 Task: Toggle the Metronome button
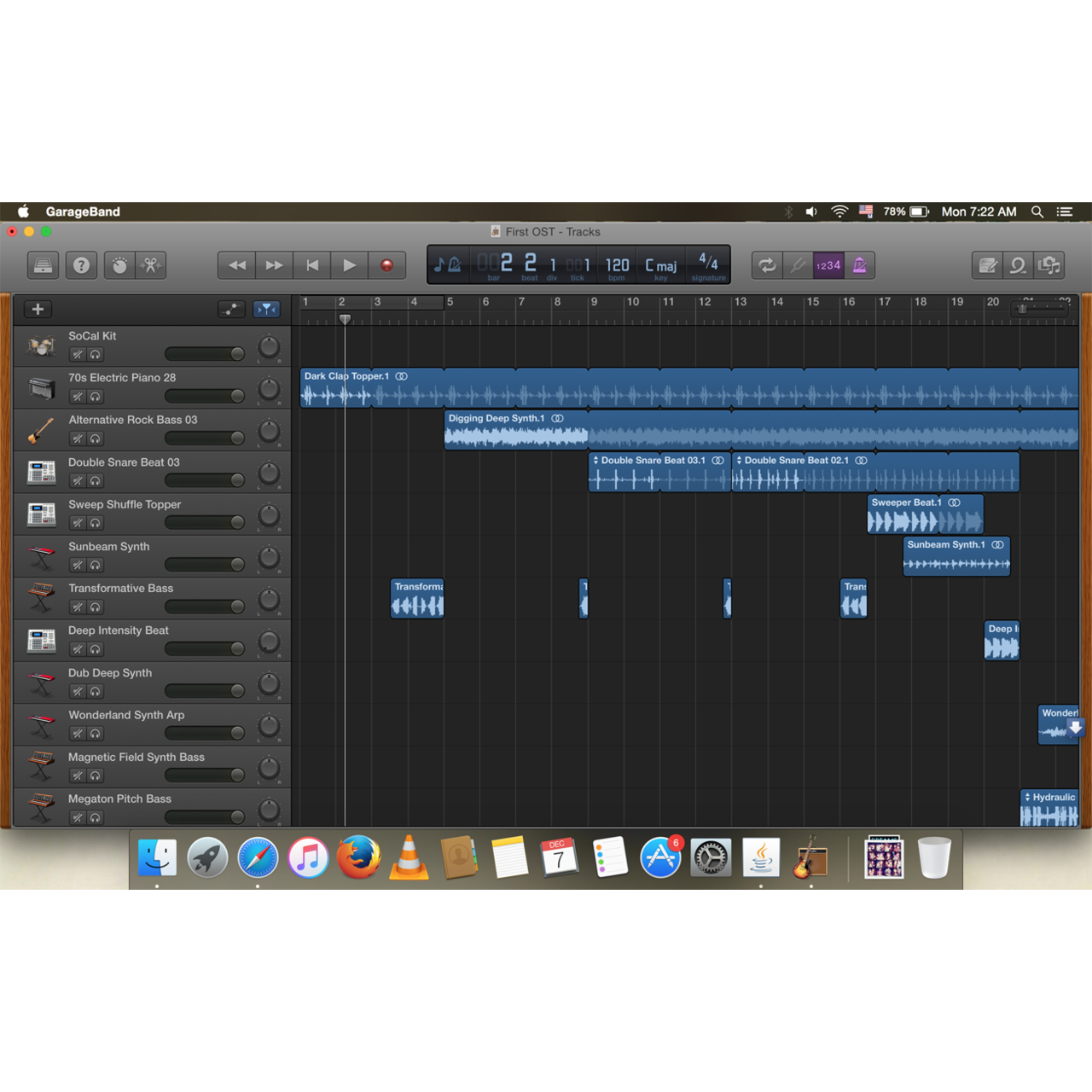pos(859,265)
